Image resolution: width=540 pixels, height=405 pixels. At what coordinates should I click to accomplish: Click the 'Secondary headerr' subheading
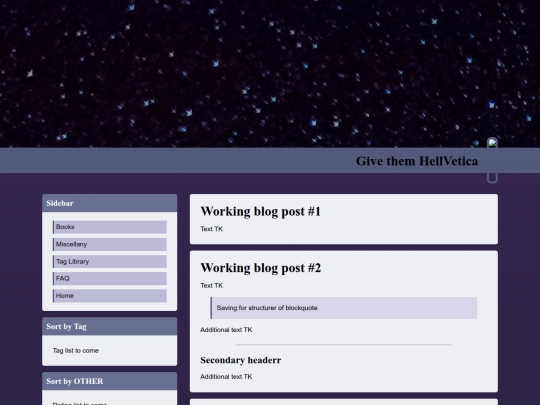240,360
